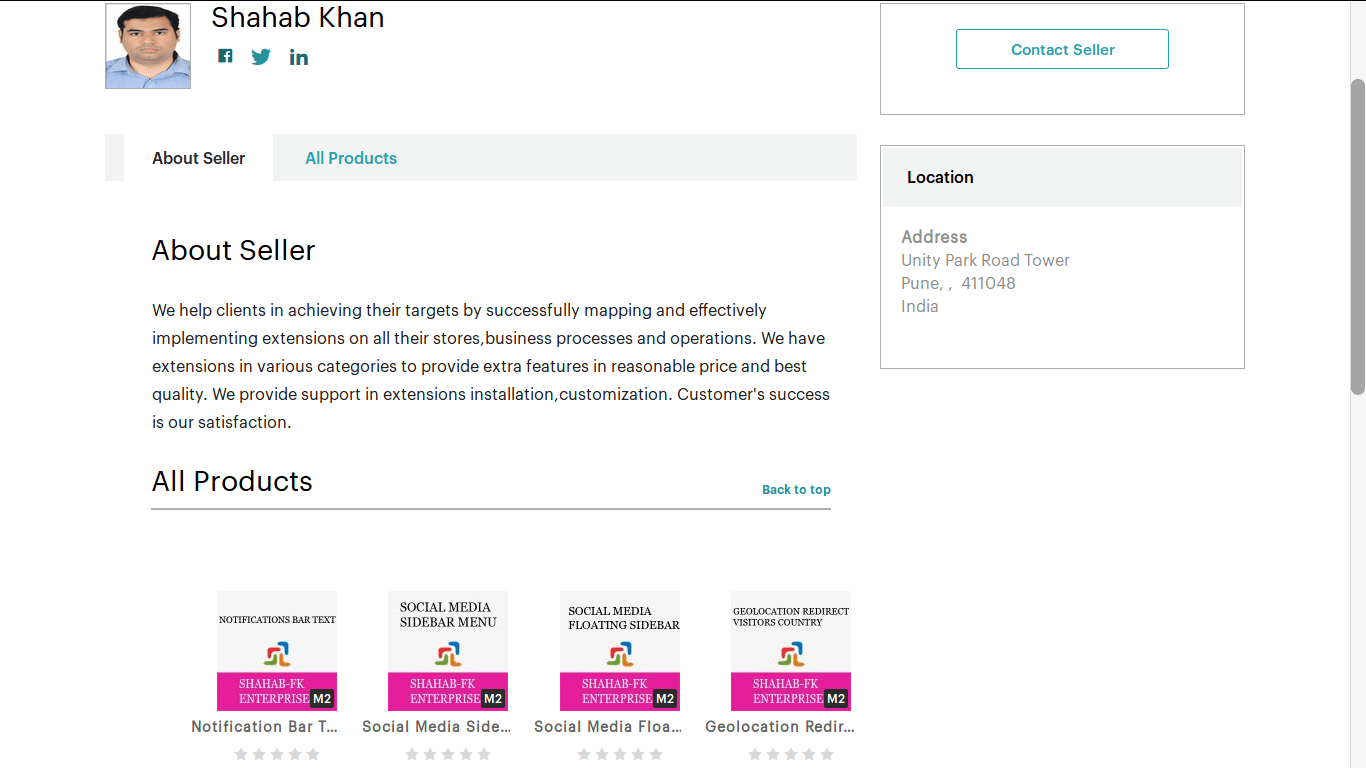
Task: Click the Social Media Side... product title
Action: [437, 727]
